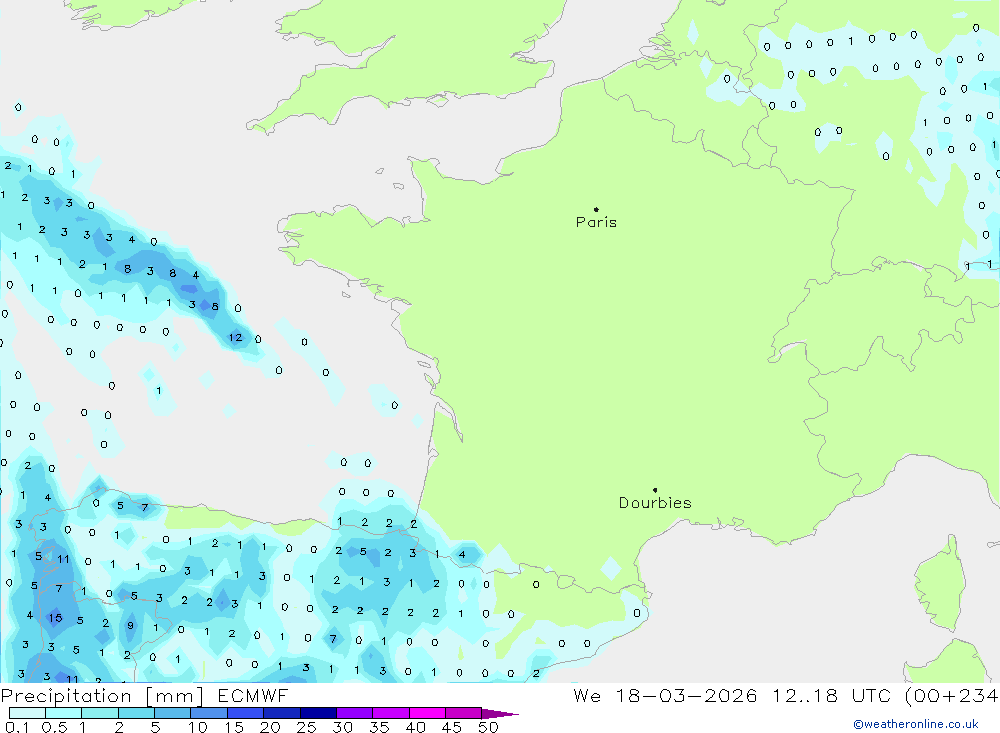This screenshot has height=733, width=1000.
Task: Click the '45' legend scale label
Action: pyautogui.click(x=452, y=727)
